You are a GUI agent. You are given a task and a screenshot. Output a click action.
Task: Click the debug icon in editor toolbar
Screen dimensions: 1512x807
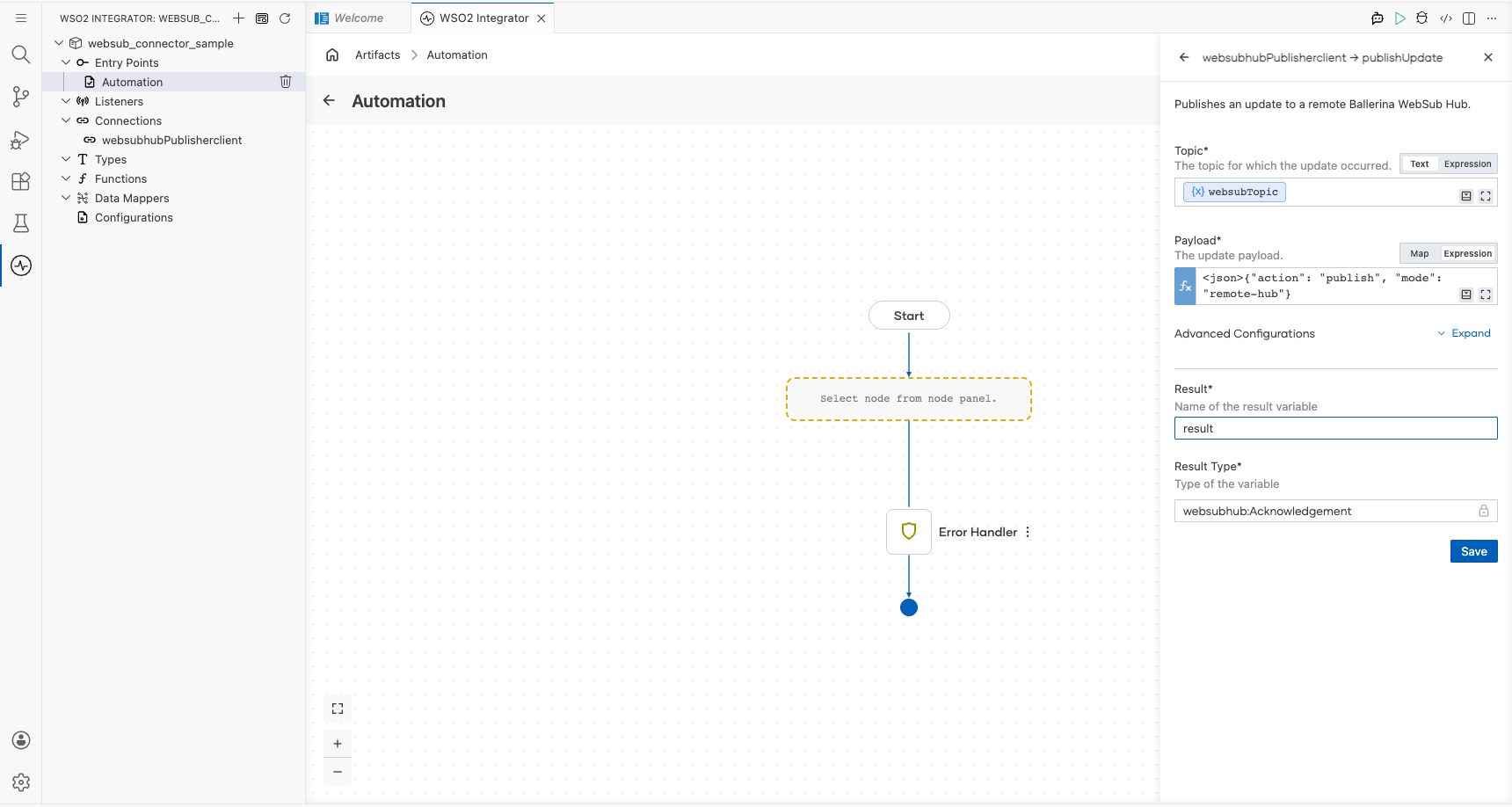tap(1422, 18)
